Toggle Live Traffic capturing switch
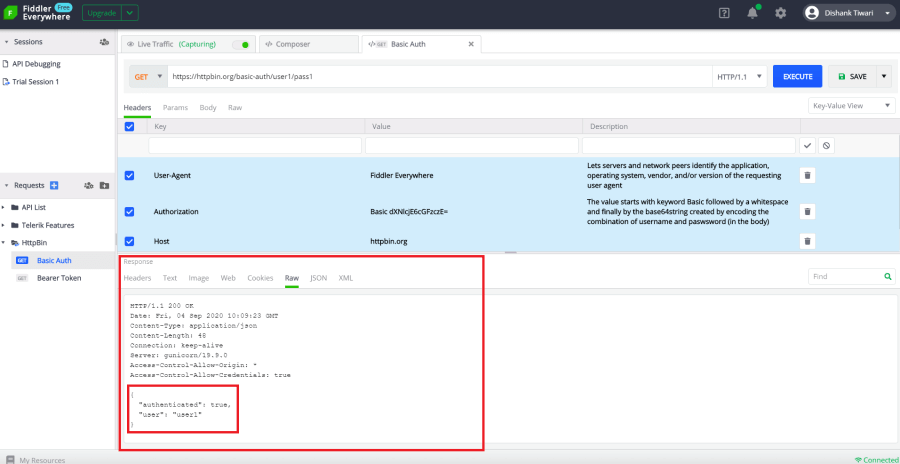This screenshot has width=900, height=464. [x=241, y=44]
